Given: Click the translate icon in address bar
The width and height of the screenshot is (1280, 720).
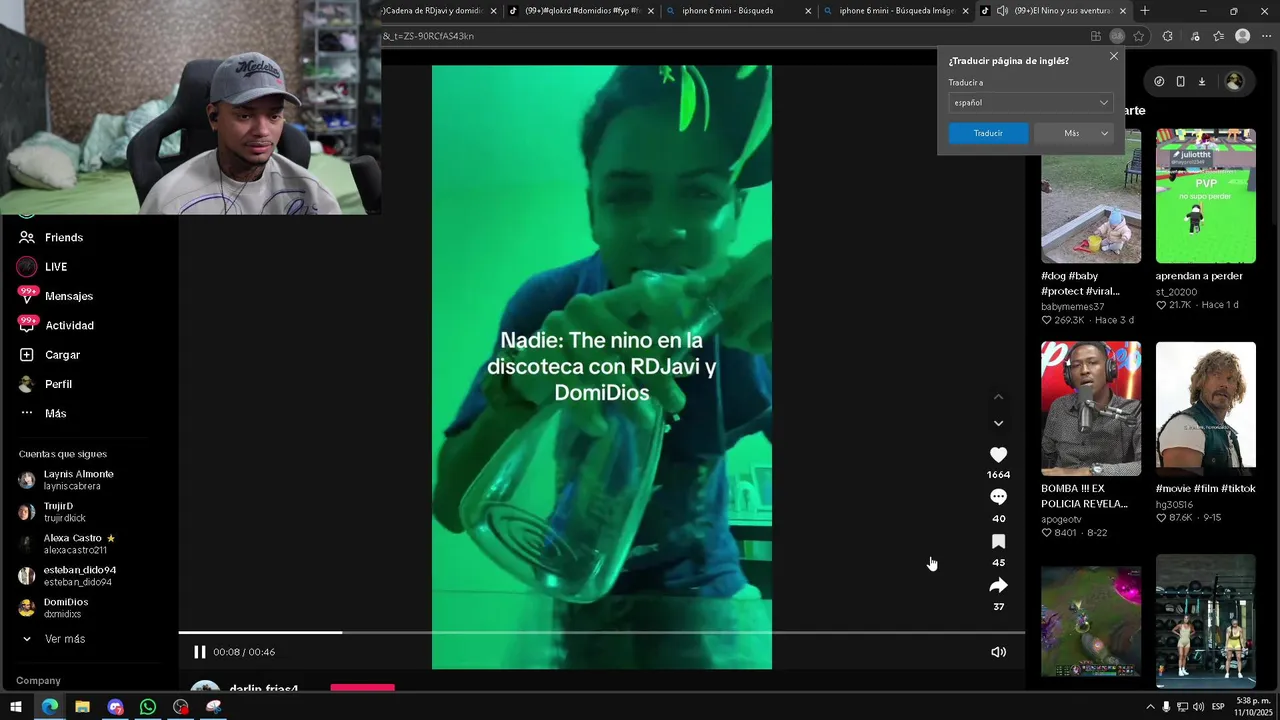Looking at the screenshot, I should point(1117,36).
